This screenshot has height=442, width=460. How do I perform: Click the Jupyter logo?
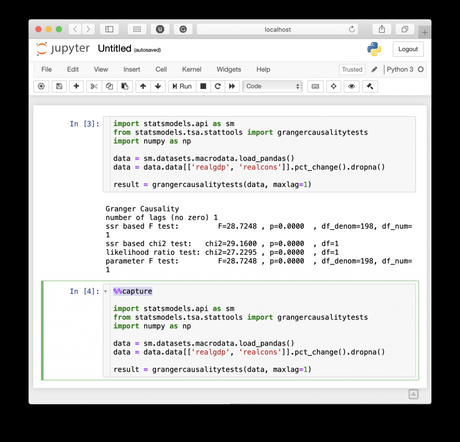(63, 49)
